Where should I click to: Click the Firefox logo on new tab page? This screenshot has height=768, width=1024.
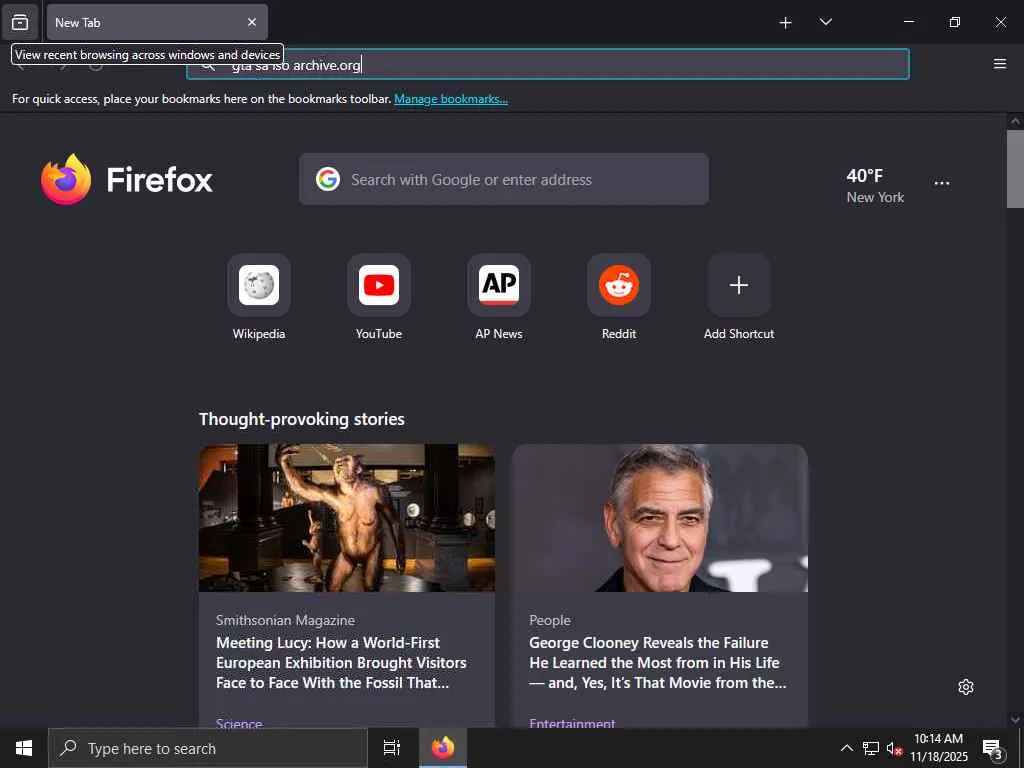127,180
